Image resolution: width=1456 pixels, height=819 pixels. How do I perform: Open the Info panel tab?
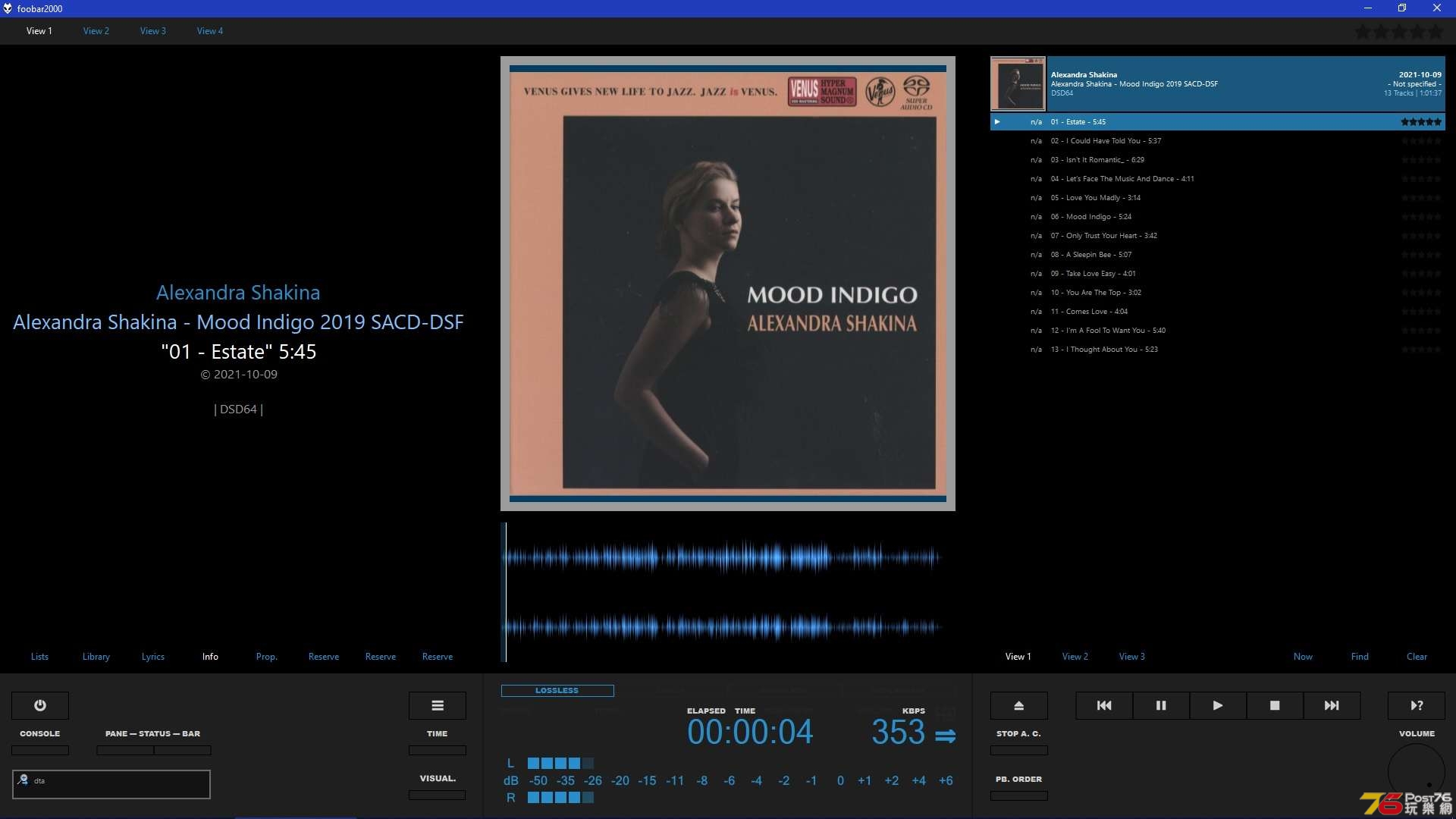point(210,657)
